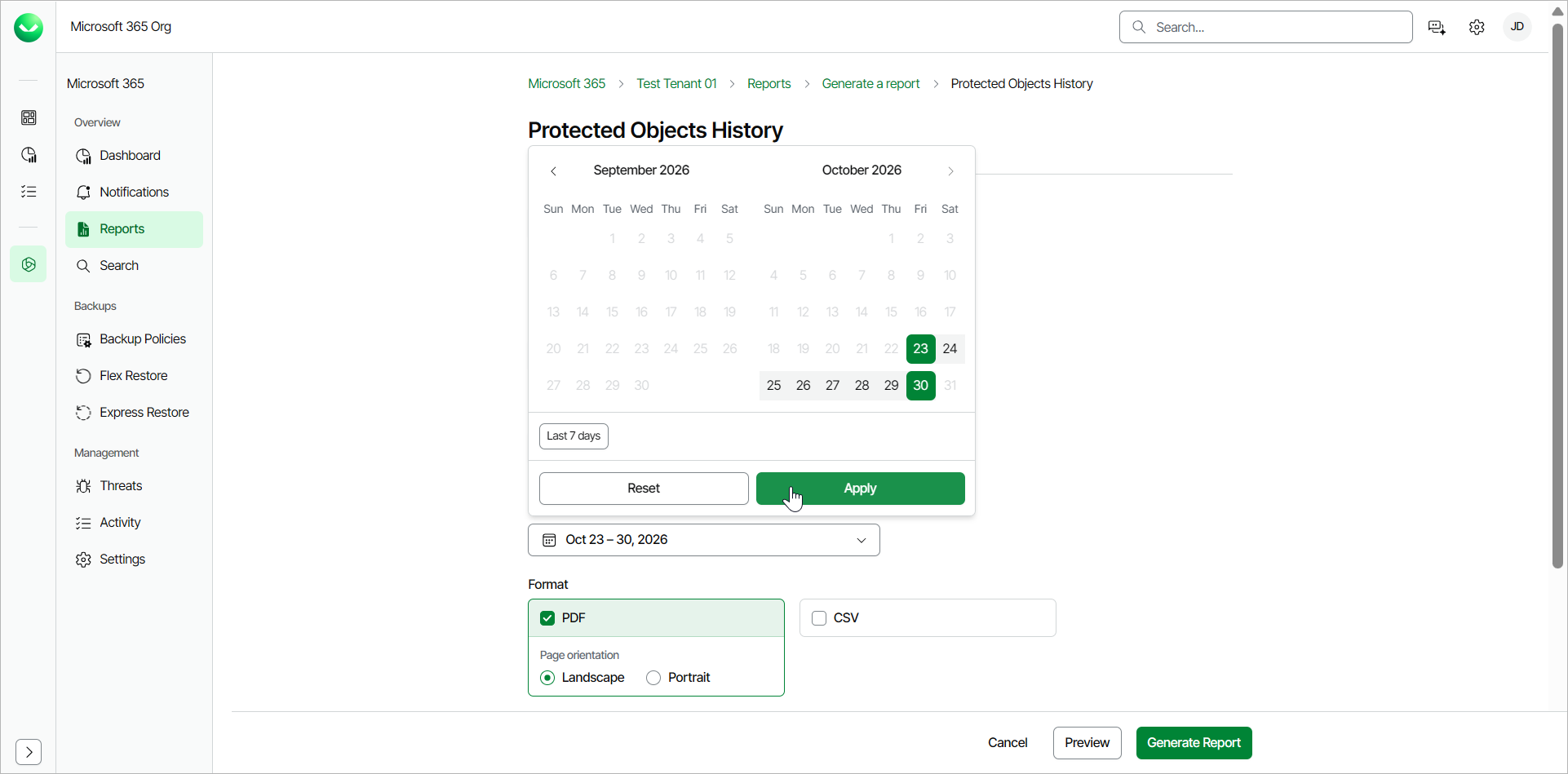Select October 28 in calendar

[862, 386]
